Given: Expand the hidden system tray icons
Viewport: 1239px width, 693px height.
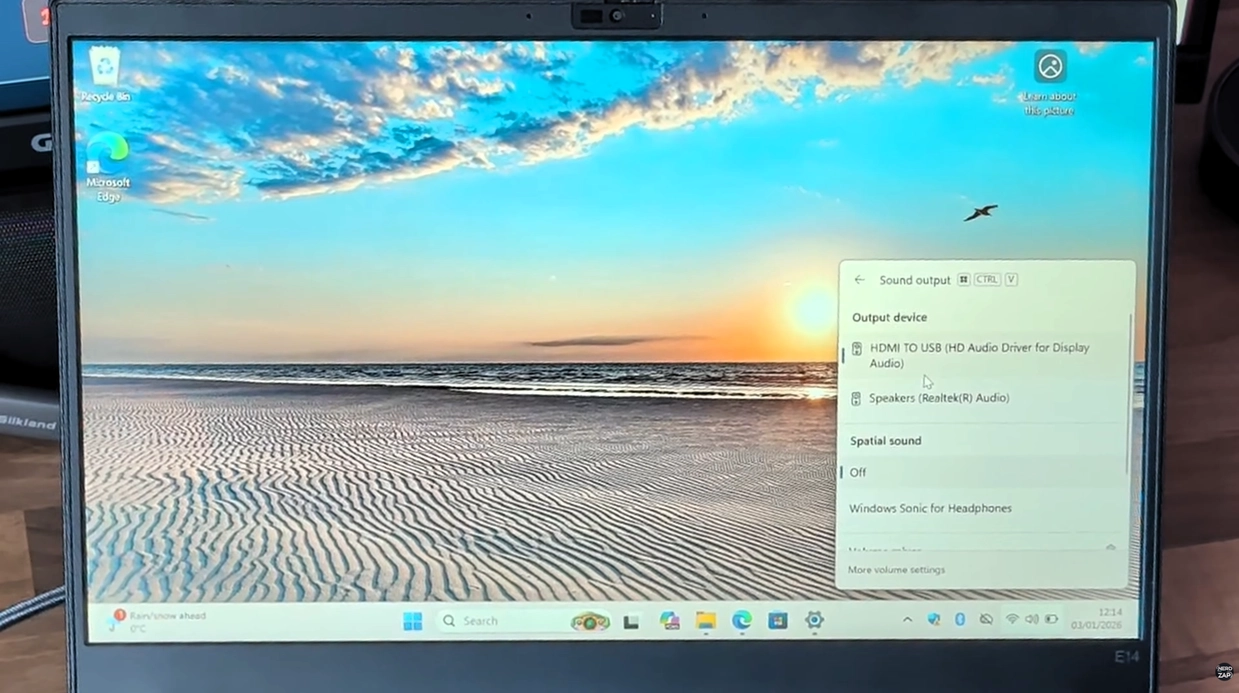Looking at the screenshot, I should 907,620.
